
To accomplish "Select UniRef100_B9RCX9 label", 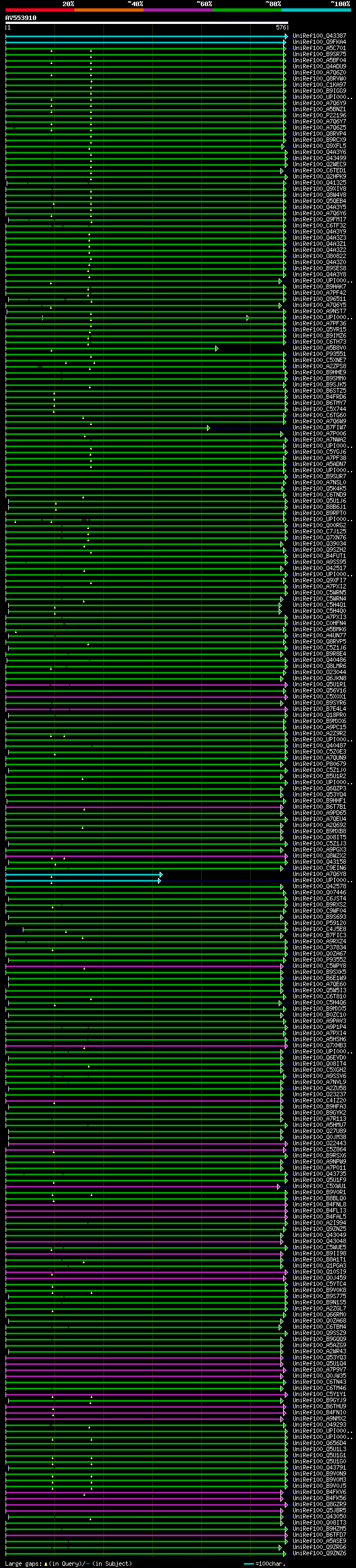I will pos(319,140).
